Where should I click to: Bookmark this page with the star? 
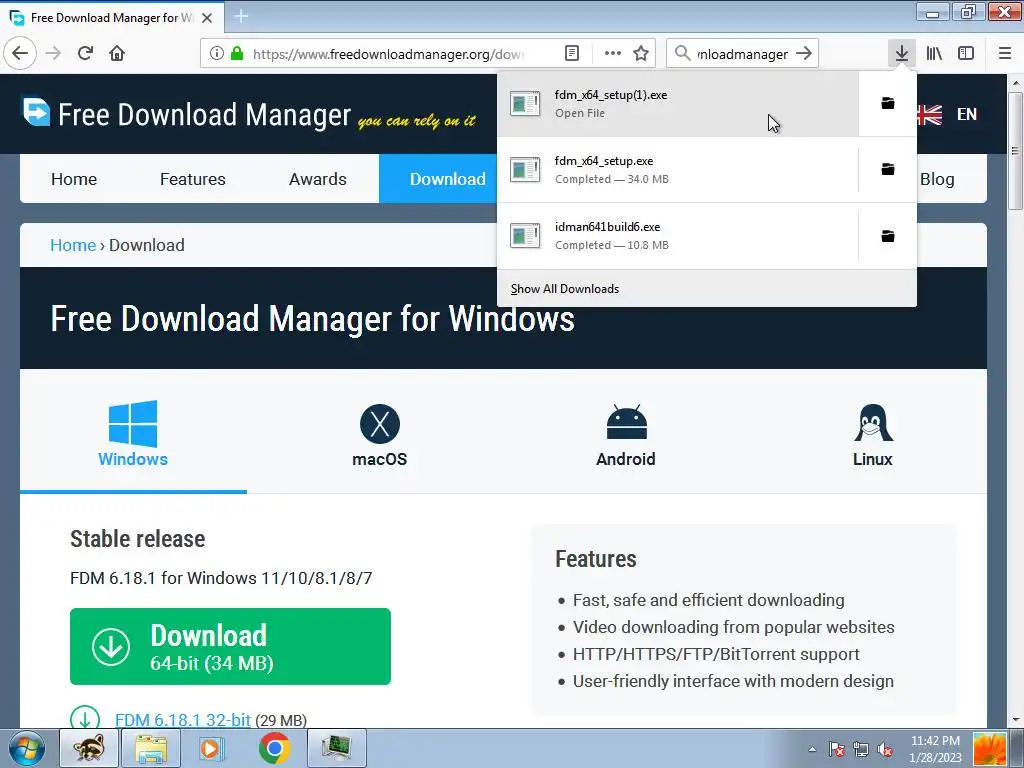tap(641, 53)
